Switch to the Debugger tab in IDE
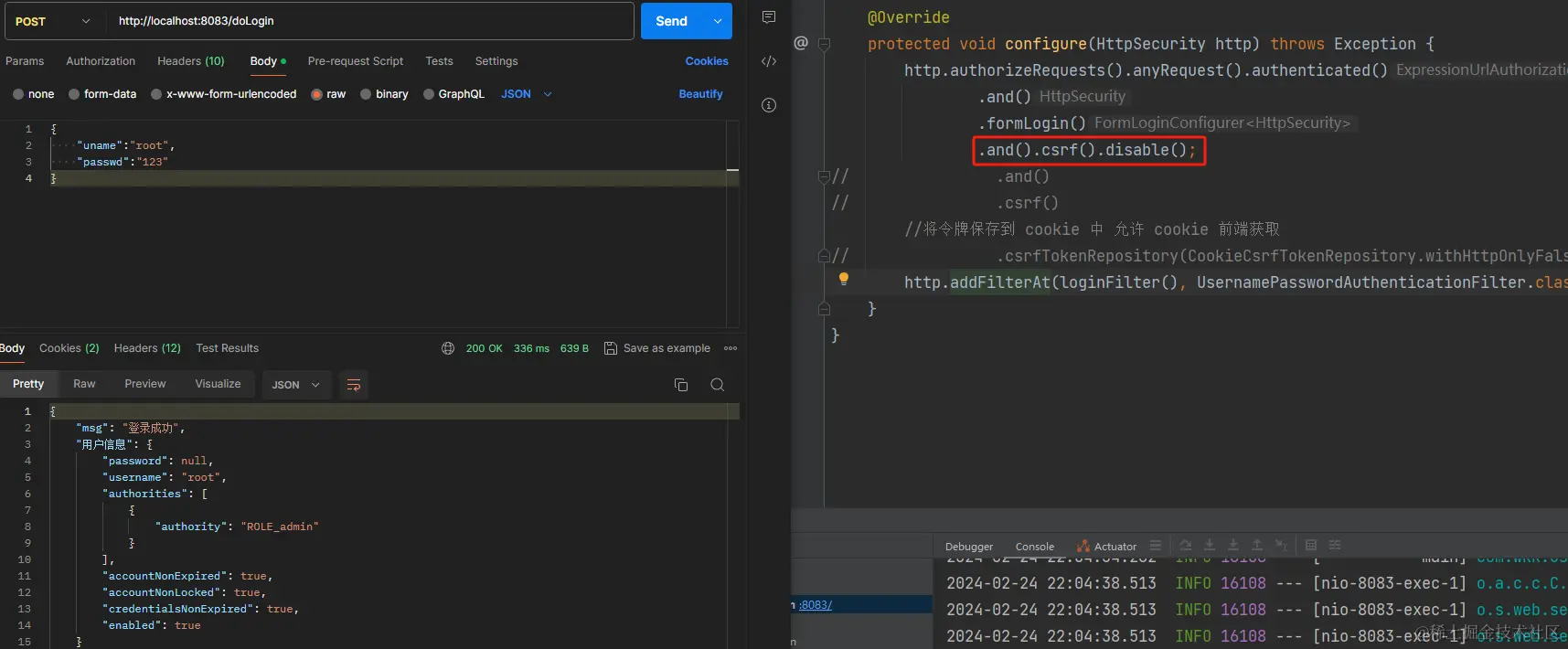 pyautogui.click(x=969, y=547)
